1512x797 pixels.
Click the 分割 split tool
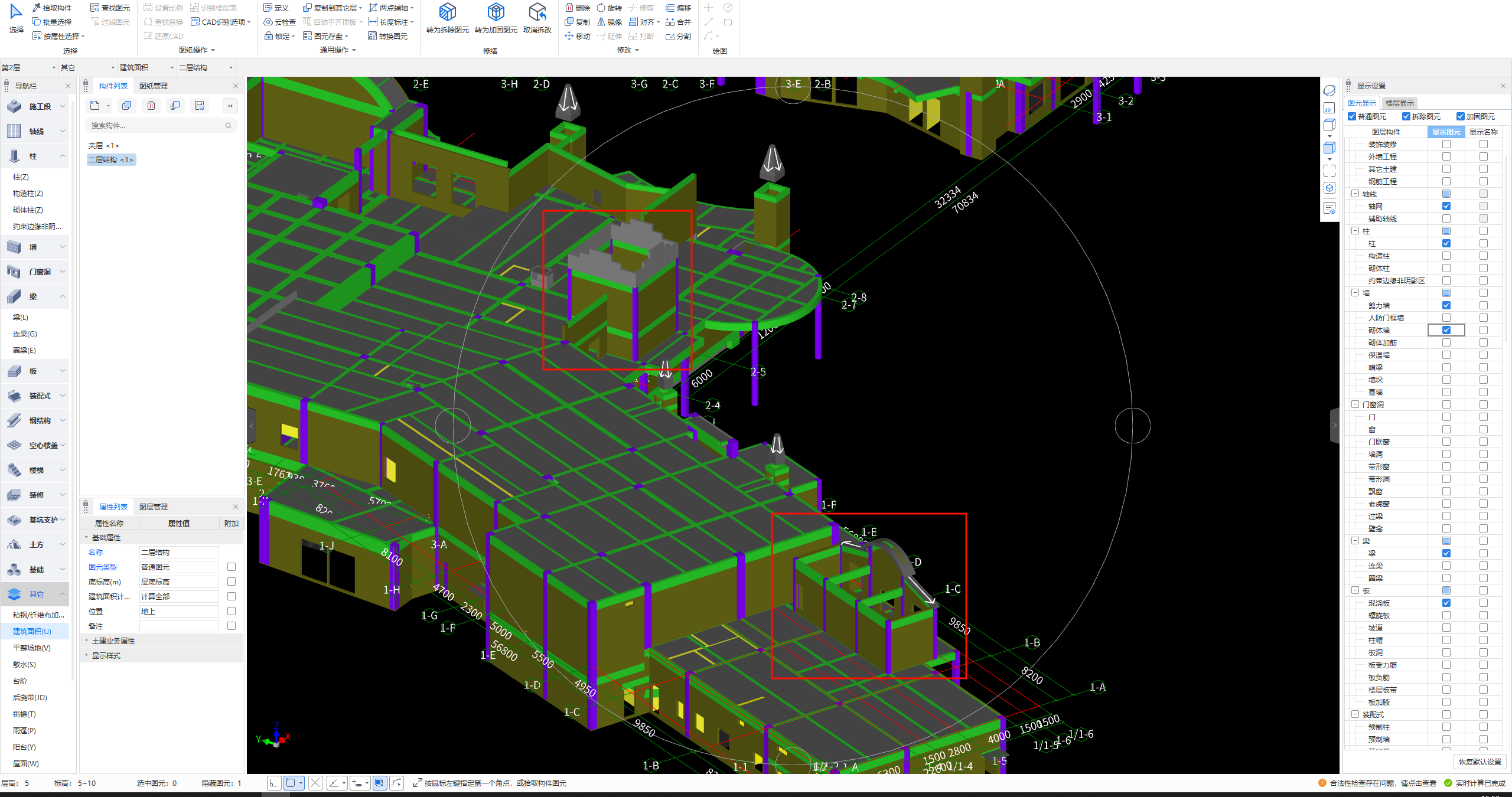tap(678, 36)
